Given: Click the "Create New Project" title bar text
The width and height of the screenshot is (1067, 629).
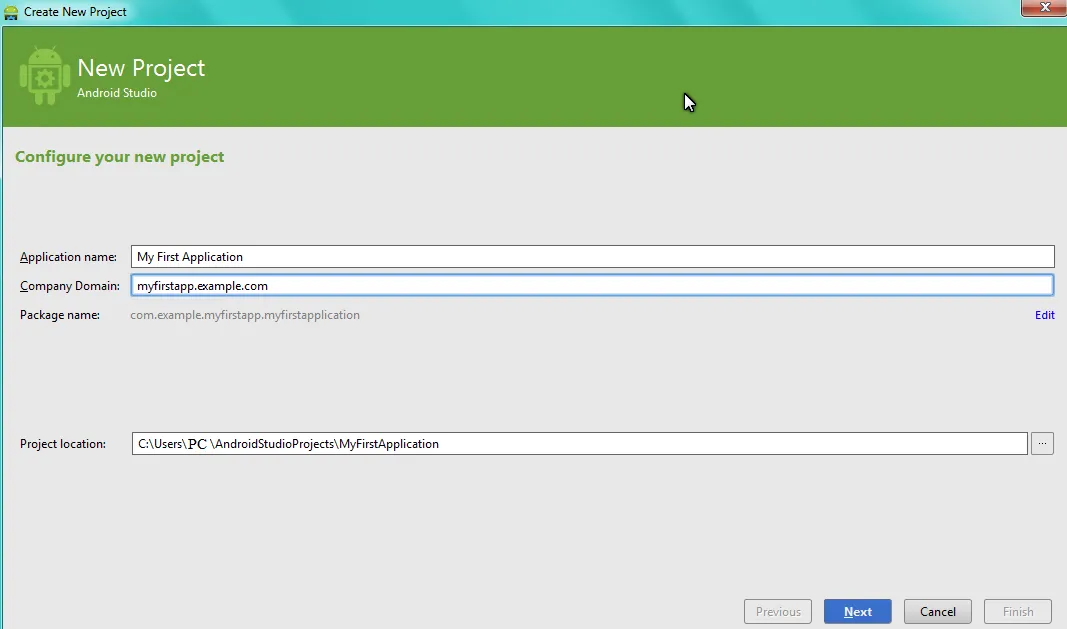Looking at the screenshot, I should coord(76,12).
